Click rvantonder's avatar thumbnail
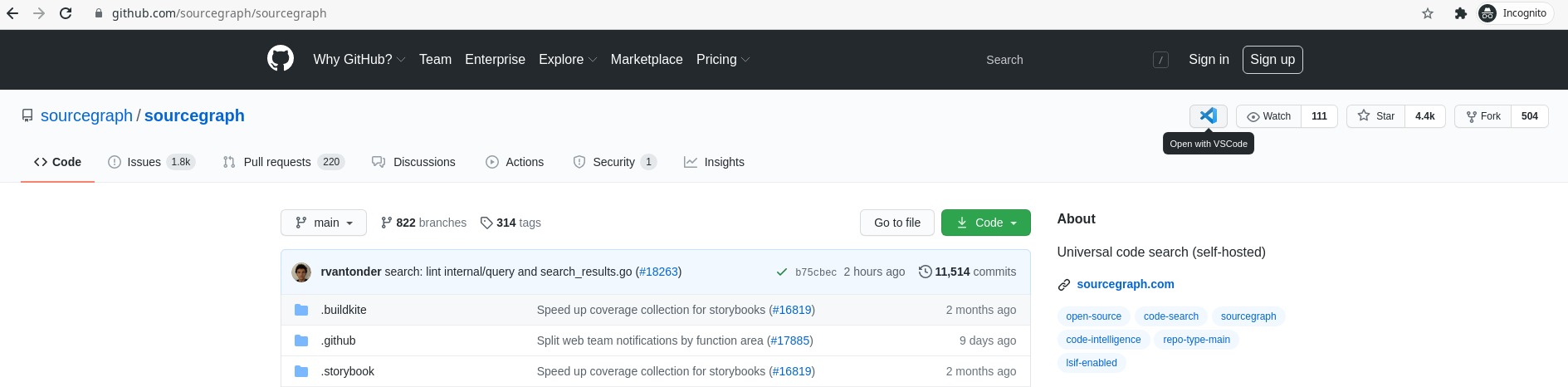 [x=302, y=272]
